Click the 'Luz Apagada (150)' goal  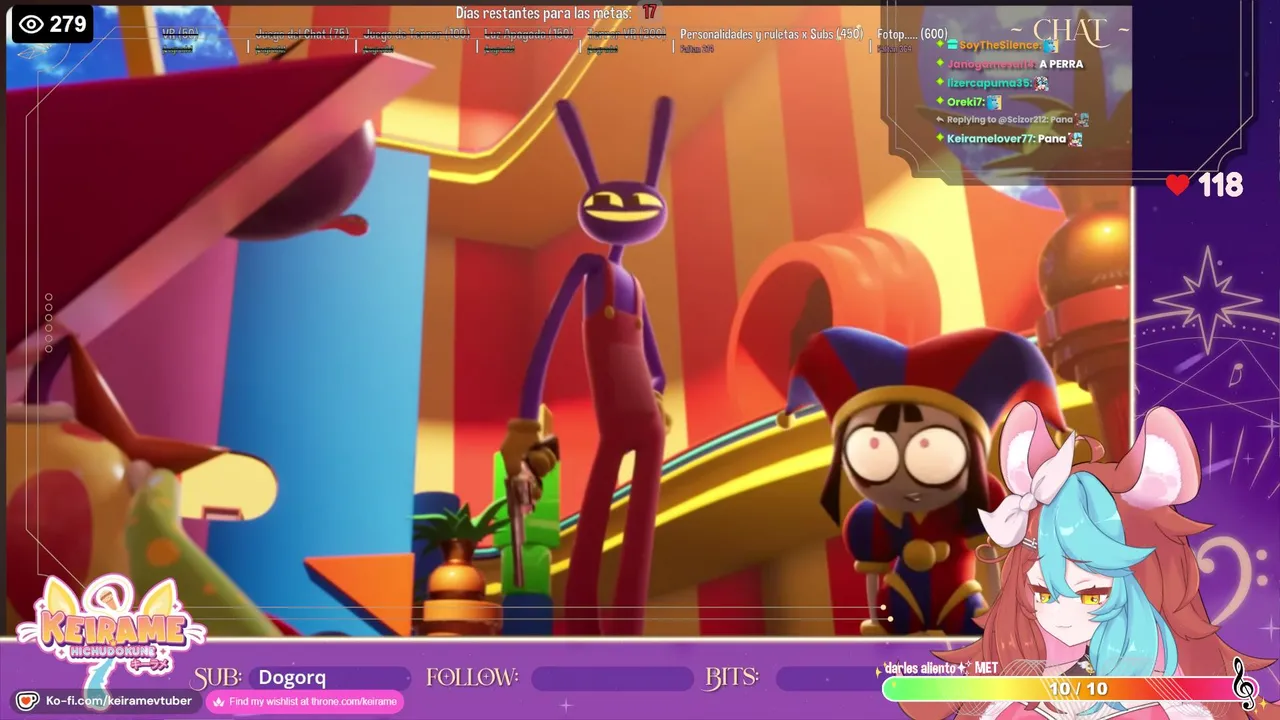pos(528,34)
